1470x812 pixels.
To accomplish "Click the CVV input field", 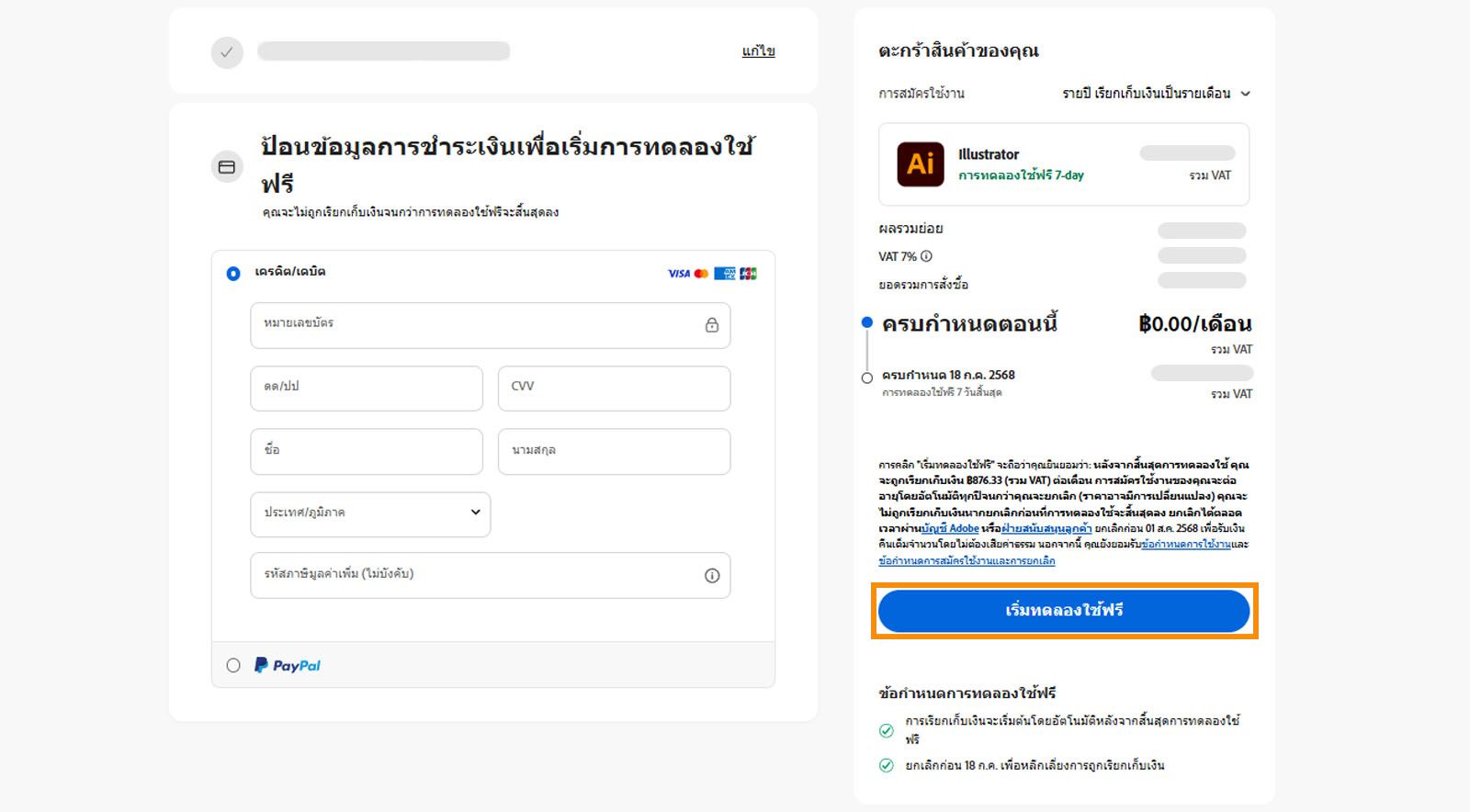I will point(614,388).
